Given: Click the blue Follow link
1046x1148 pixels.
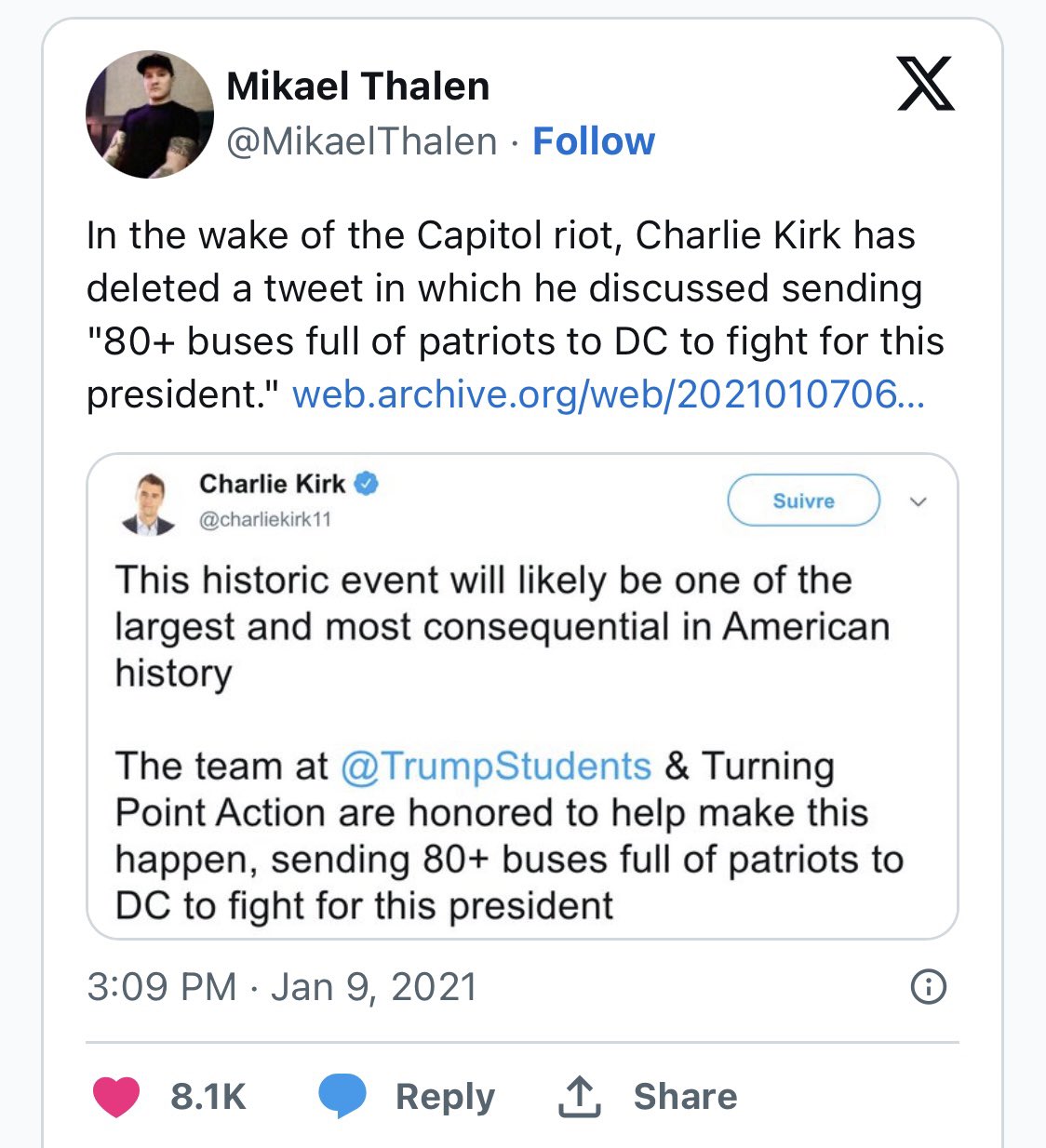Looking at the screenshot, I should click(x=594, y=141).
